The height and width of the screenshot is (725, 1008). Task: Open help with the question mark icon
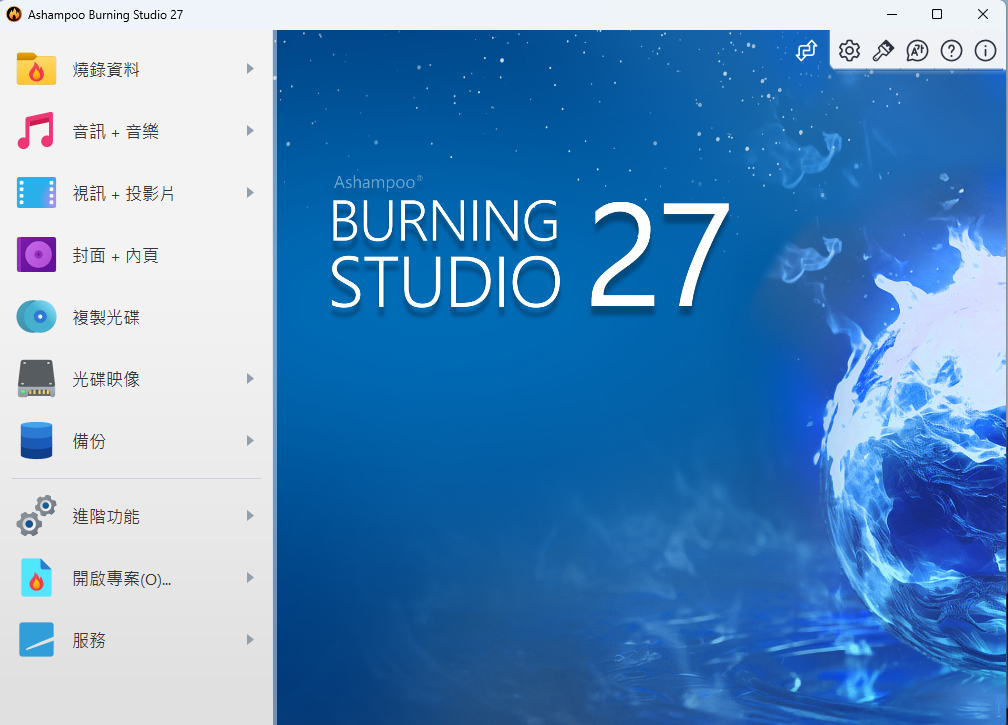951,50
